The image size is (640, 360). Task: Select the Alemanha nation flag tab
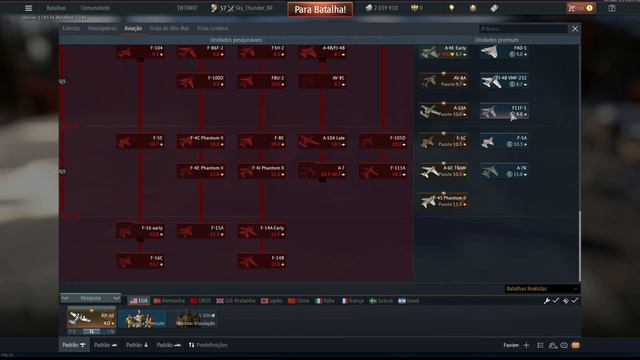169,301
